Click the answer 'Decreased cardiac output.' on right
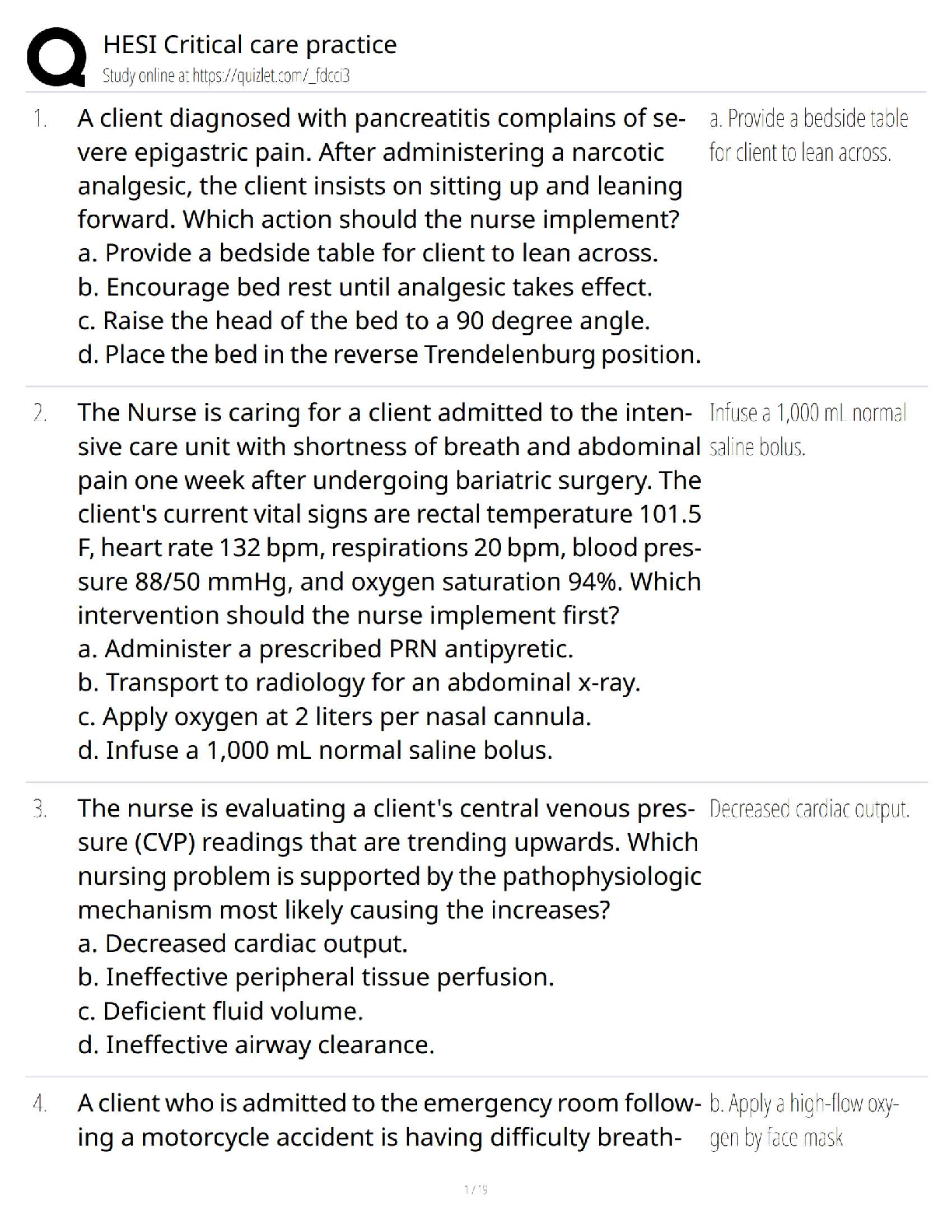The width and height of the screenshot is (952, 1232). click(x=809, y=809)
